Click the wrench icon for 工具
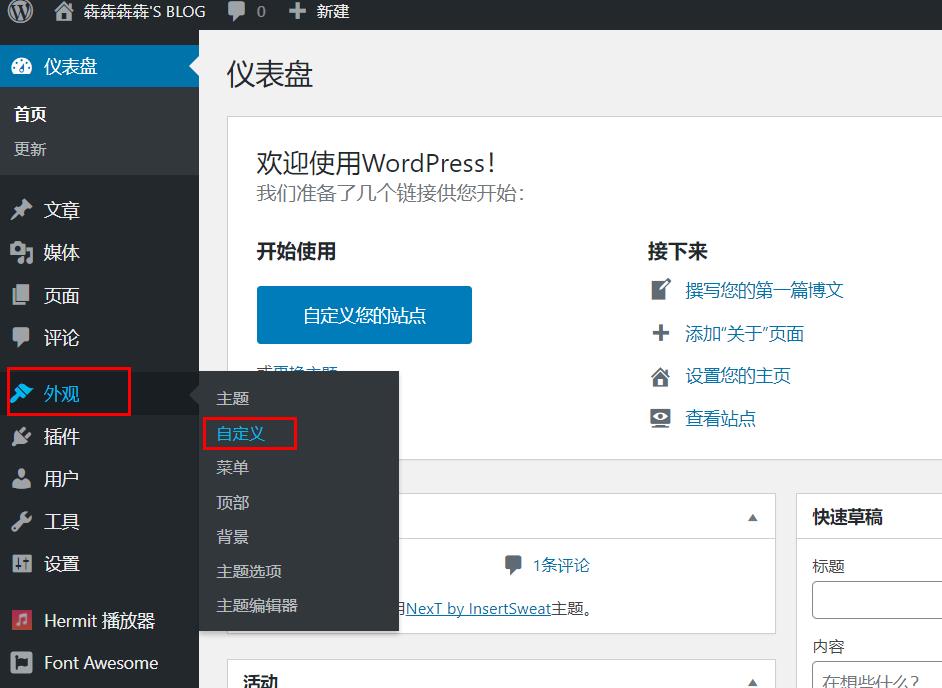Viewport: 942px width, 688px height. [22, 521]
